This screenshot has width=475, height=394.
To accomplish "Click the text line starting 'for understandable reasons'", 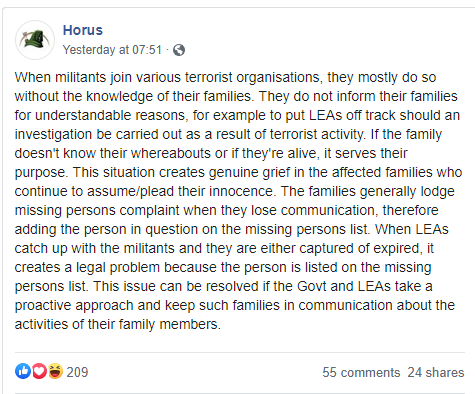I will (237, 115).
